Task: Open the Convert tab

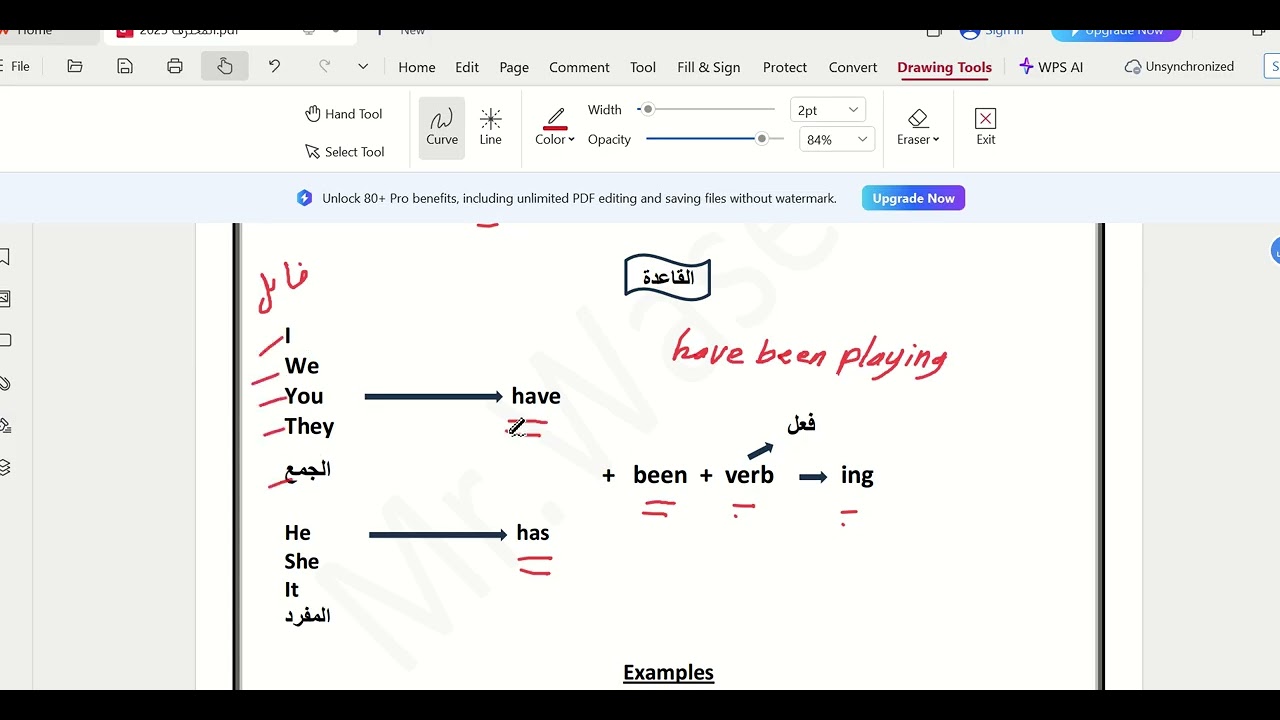Action: (x=853, y=67)
